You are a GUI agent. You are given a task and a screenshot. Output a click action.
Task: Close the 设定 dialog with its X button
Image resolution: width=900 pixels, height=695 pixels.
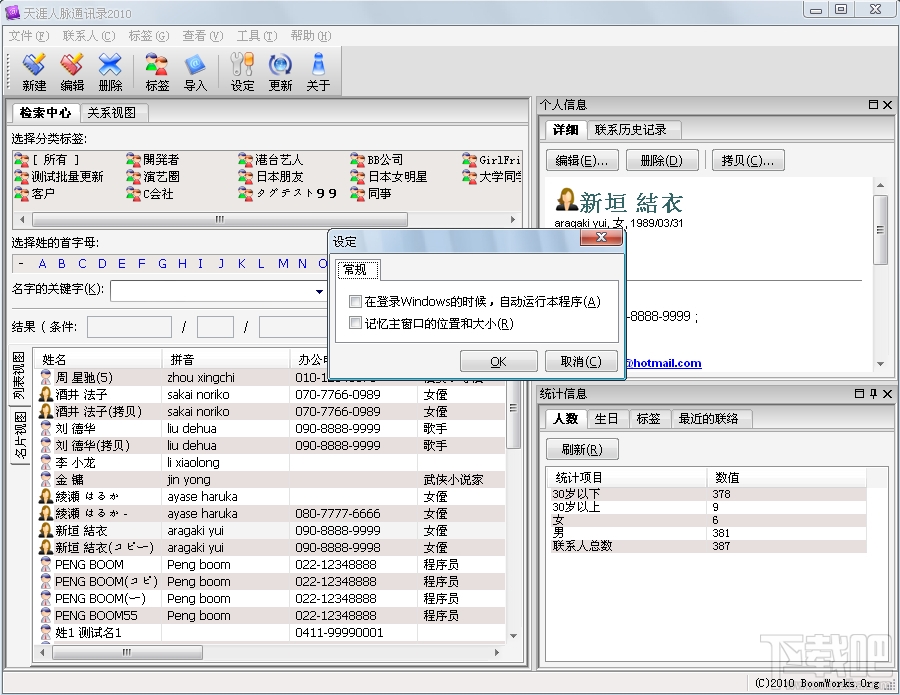coord(601,237)
